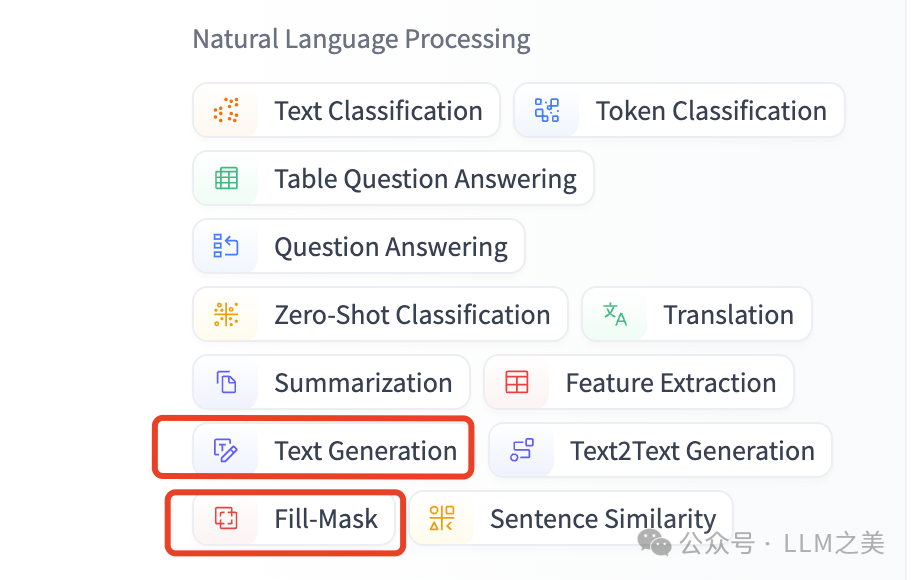
Task: Pick the Token Classification tag
Action: (x=711, y=111)
